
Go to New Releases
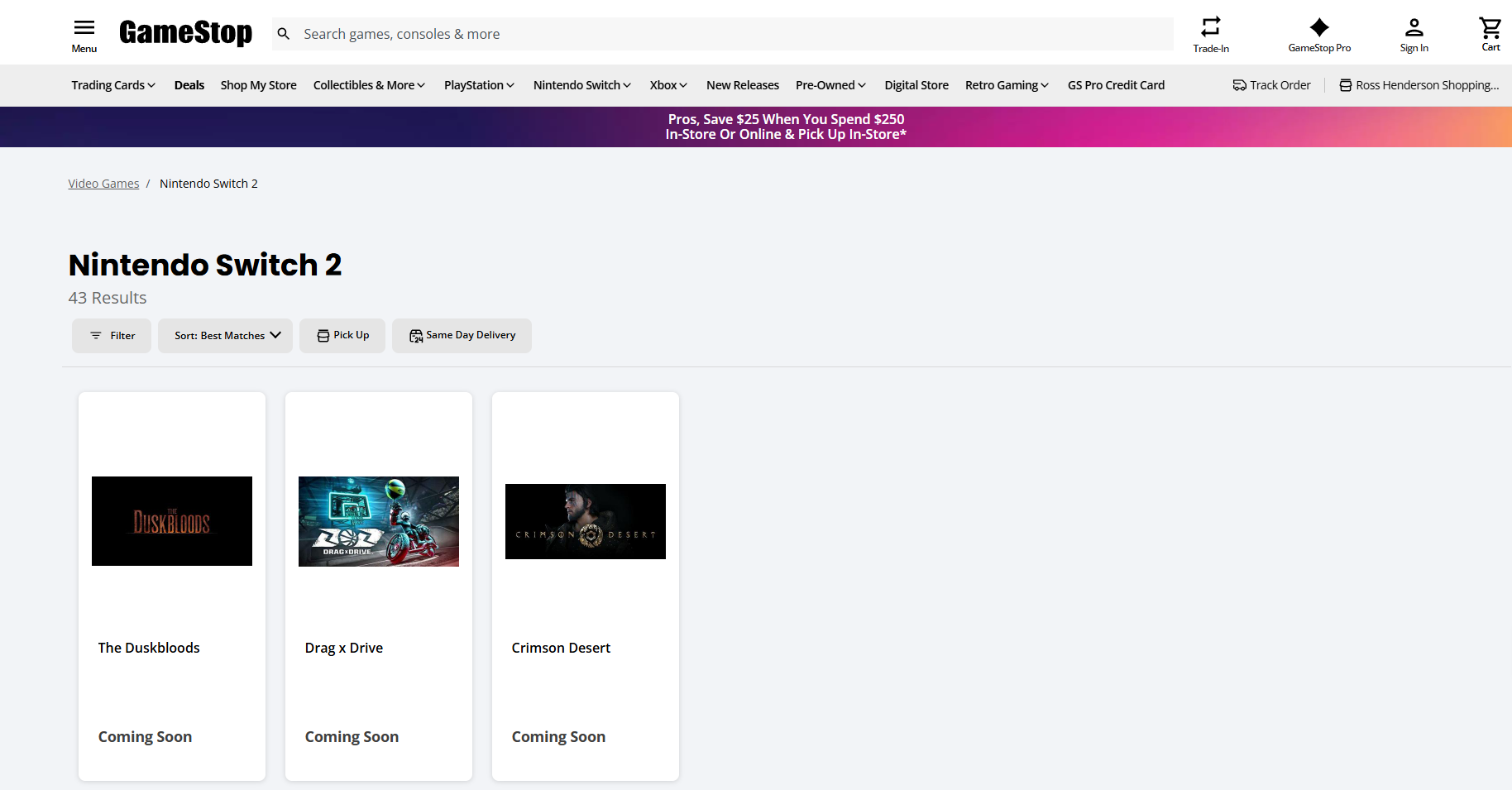743,85
